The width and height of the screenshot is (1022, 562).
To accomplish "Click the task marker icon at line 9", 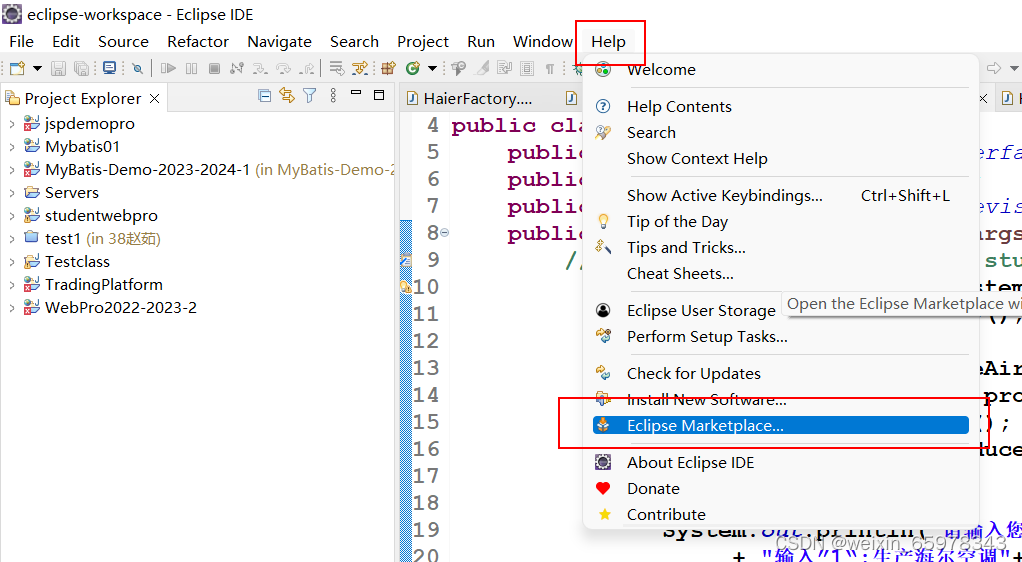I will click(405, 260).
